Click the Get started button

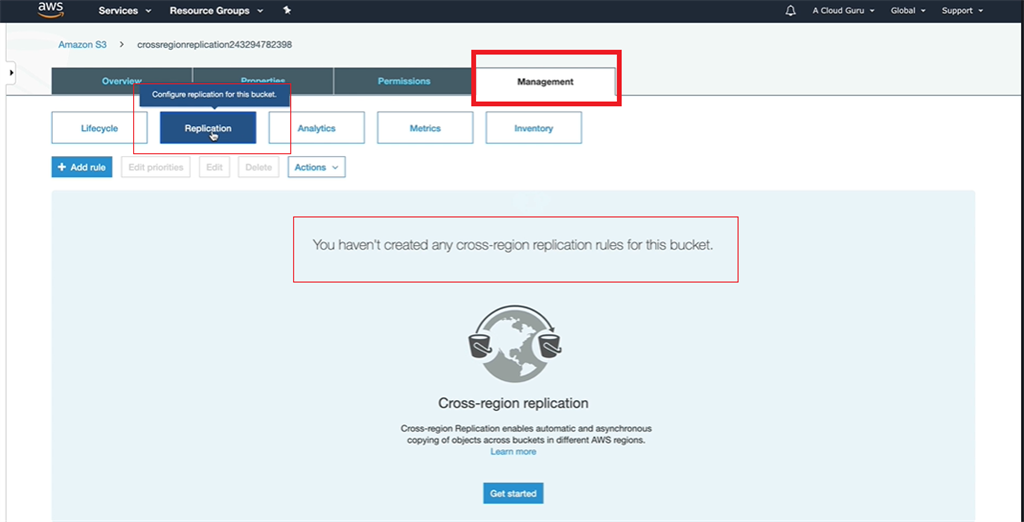tap(513, 493)
